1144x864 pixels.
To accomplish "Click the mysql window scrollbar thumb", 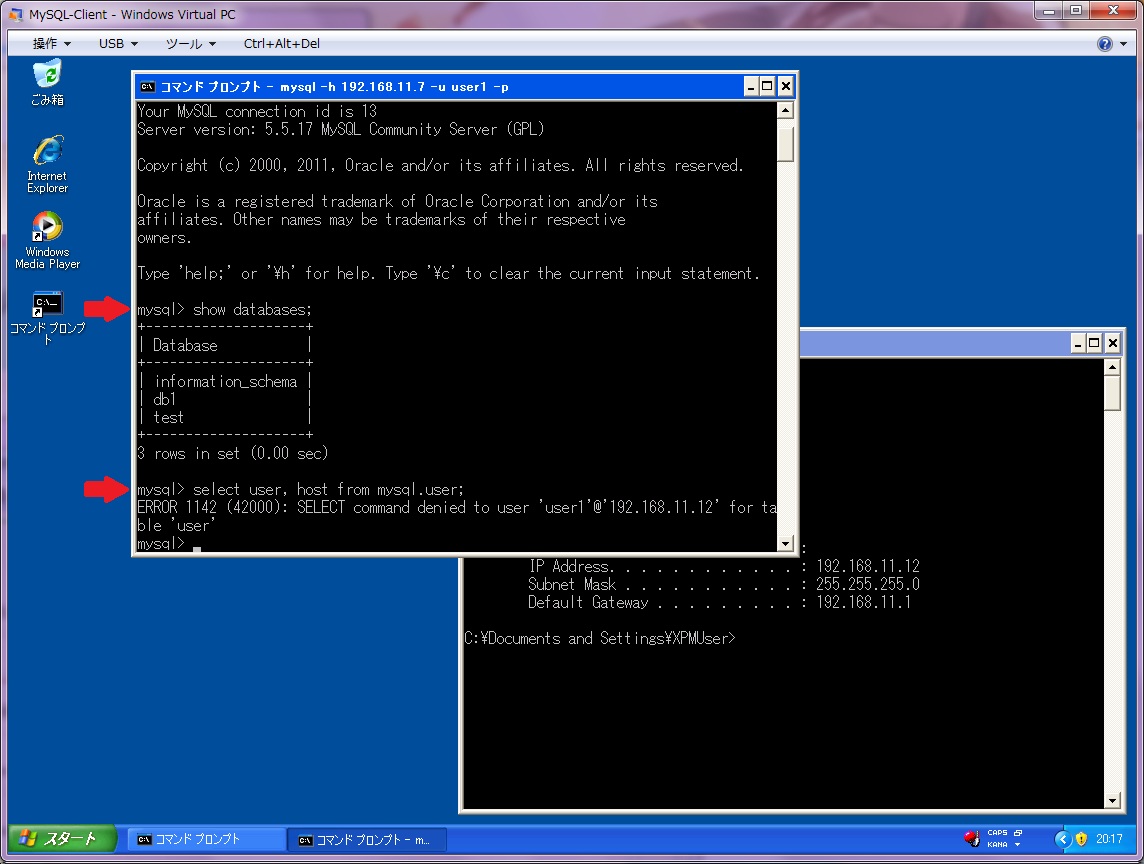I will [x=786, y=145].
